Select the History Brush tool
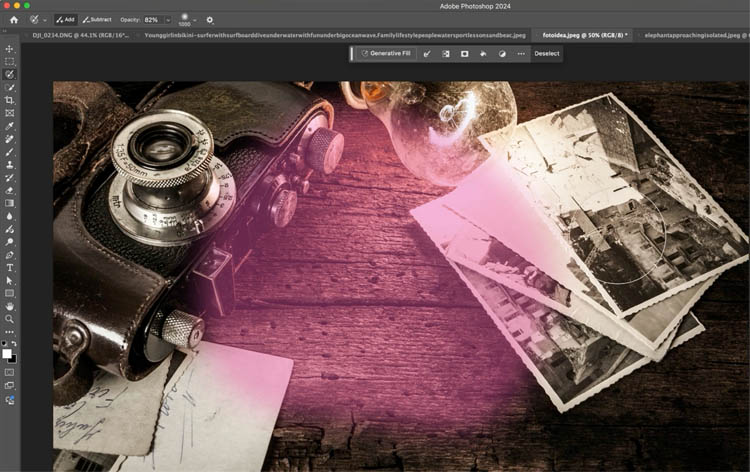This screenshot has width=750, height=472. (9, 178)
